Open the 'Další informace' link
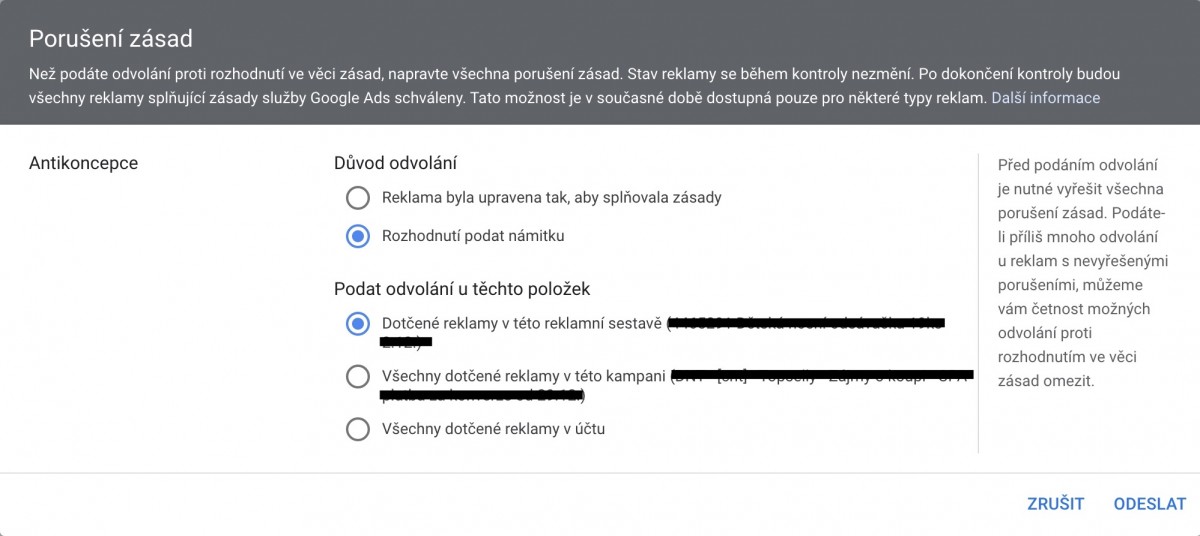Screen dimensions: 1200x536 point(1045,98)
